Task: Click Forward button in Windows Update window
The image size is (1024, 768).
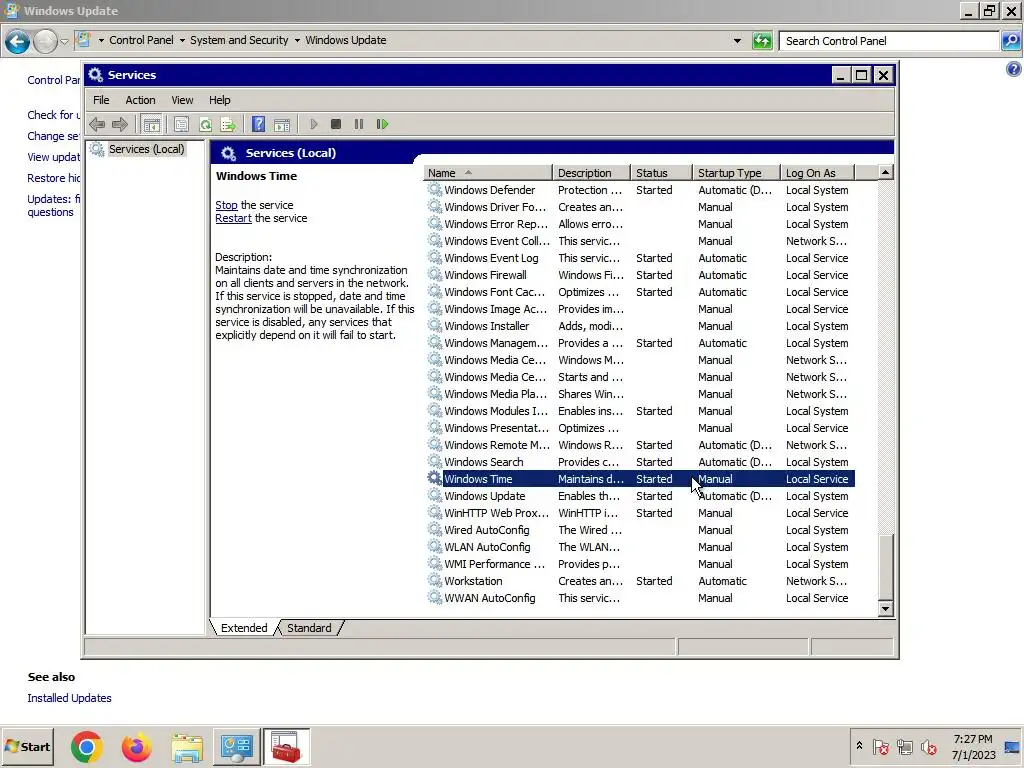Action: [45, 42]
